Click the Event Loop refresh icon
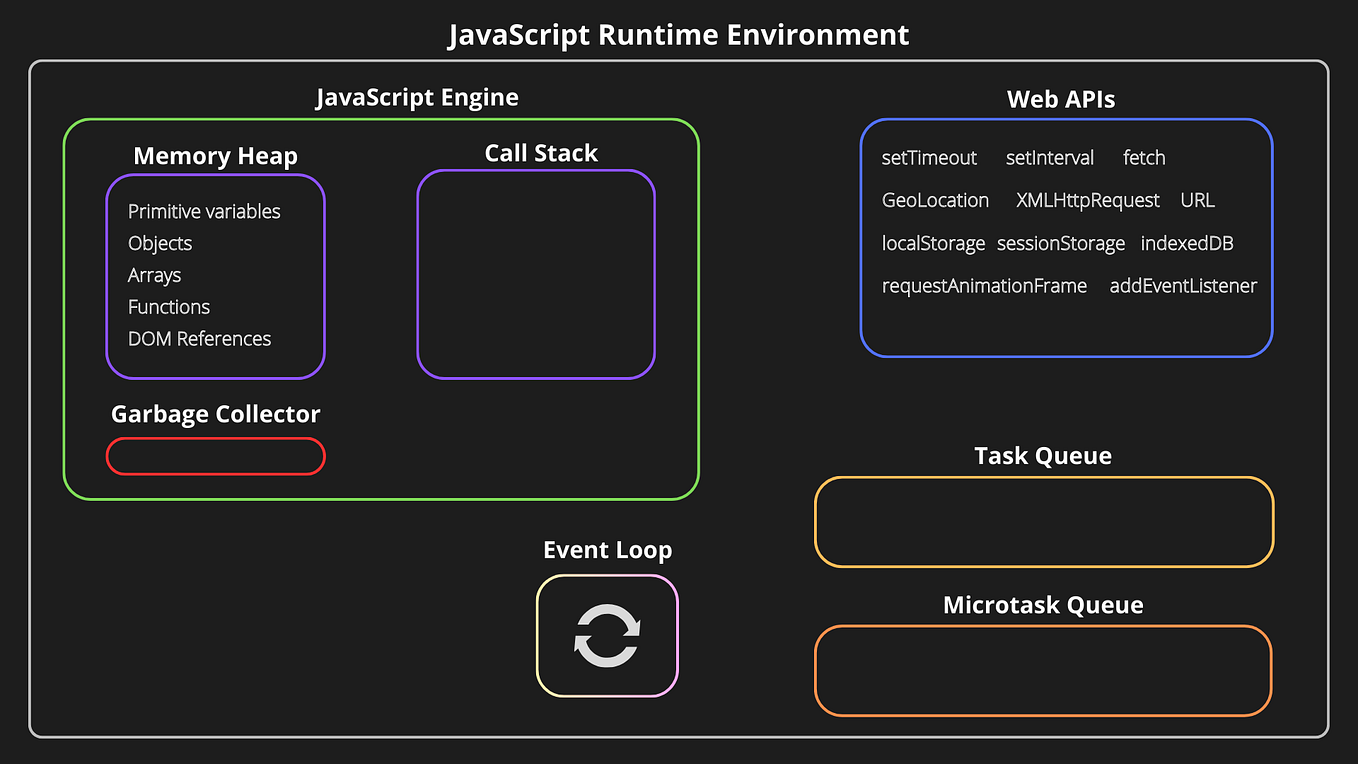This screenshot has height=764, width=1358. (608, 635)
